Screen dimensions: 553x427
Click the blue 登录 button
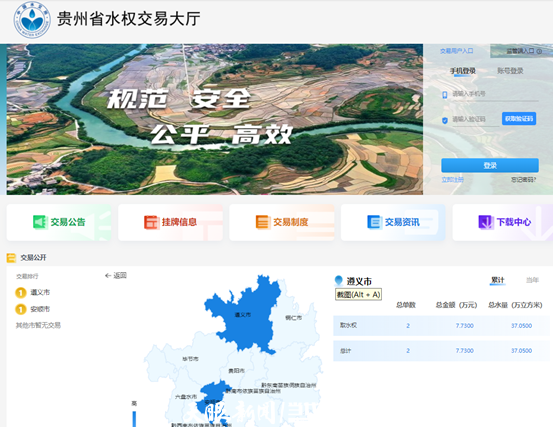point(490,165)
